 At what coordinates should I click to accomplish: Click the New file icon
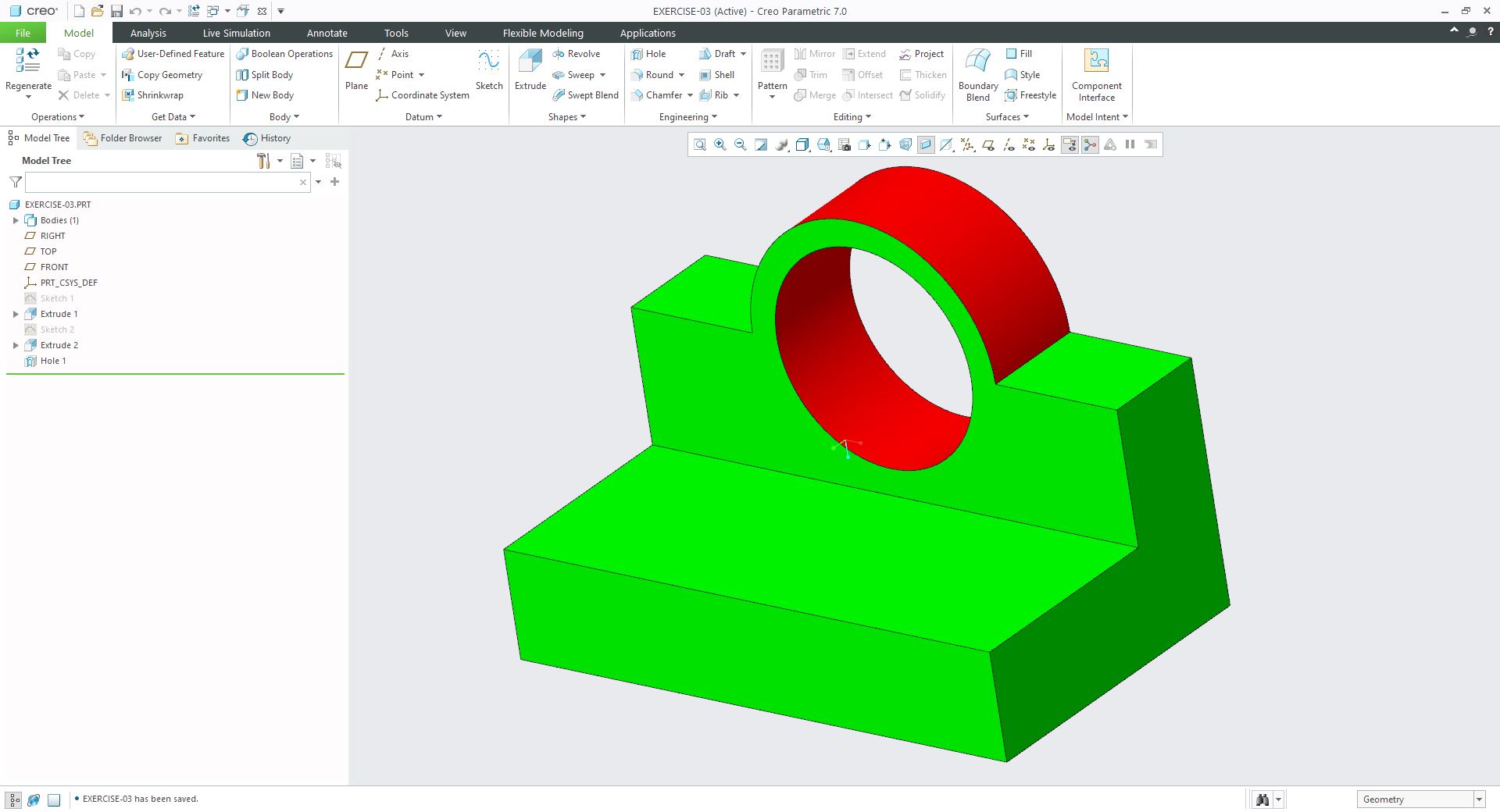(79, 11)
